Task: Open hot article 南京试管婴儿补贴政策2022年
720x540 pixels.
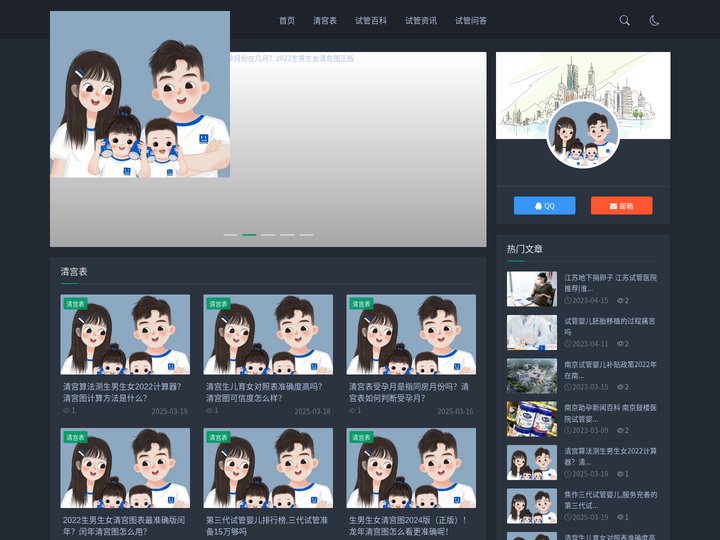Action: pyautogui.click(x=610, y=370)
